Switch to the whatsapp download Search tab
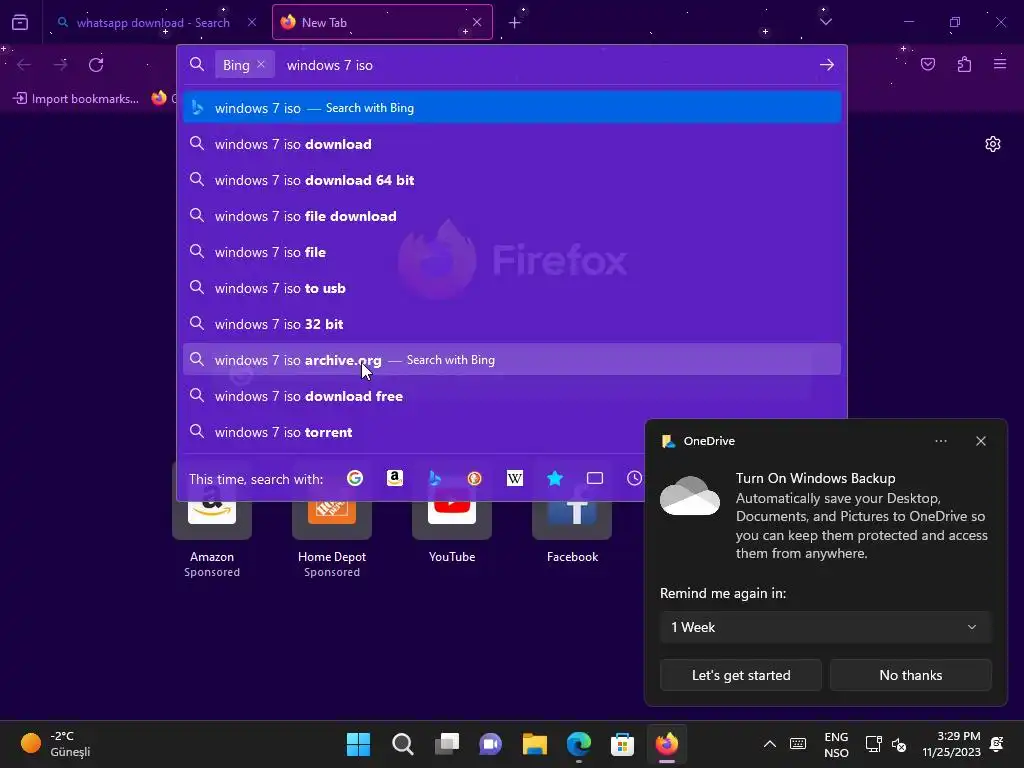Viewport: 1024px width, 768px height. (x=153, y=22)
